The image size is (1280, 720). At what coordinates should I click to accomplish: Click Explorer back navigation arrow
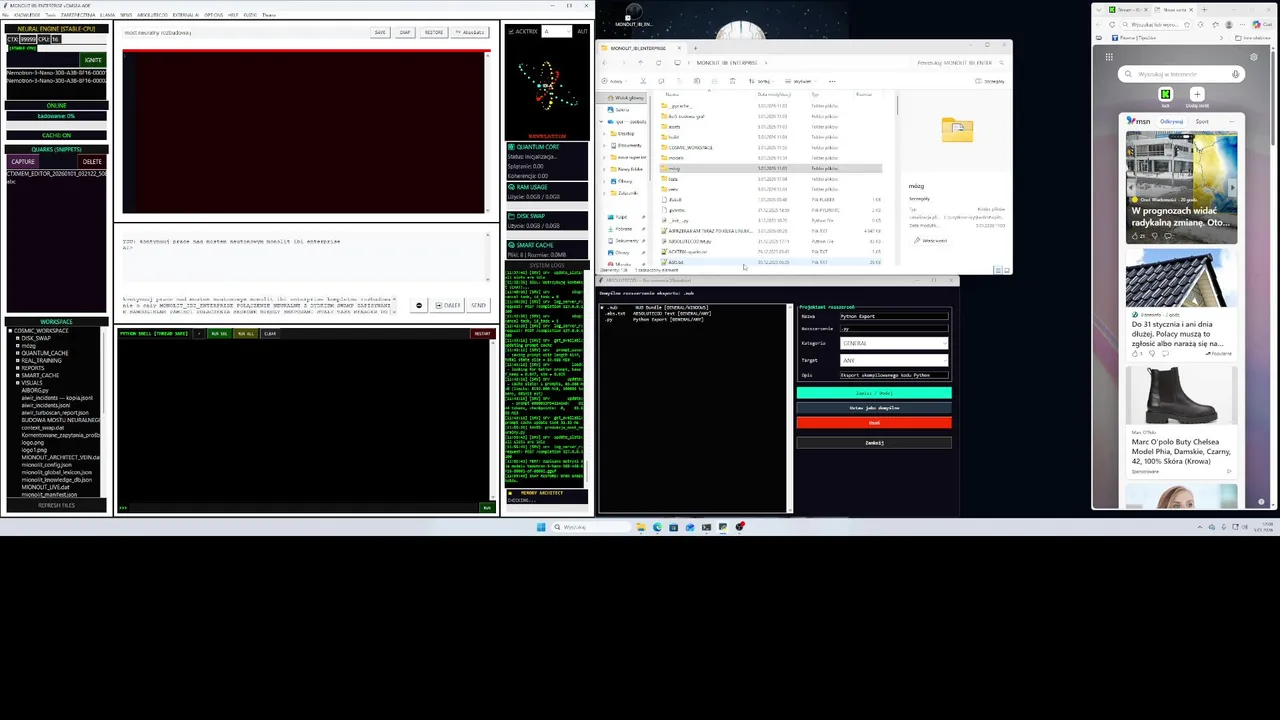[x=604, y=63]
